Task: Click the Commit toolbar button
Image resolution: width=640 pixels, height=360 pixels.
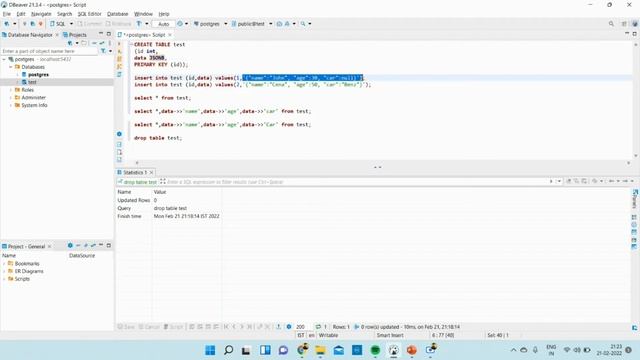Action: click(89, 24)
